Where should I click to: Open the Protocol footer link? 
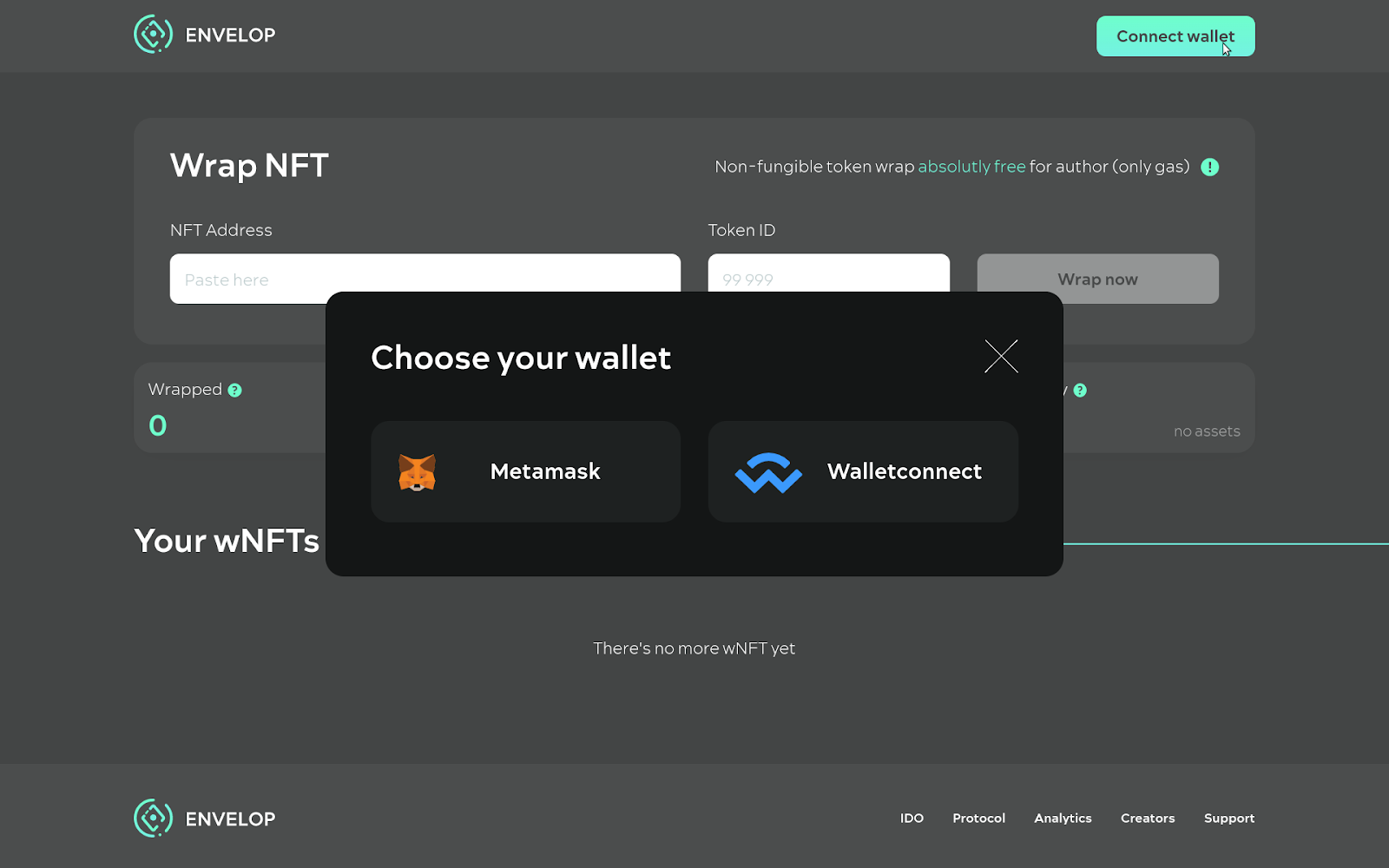978,819
